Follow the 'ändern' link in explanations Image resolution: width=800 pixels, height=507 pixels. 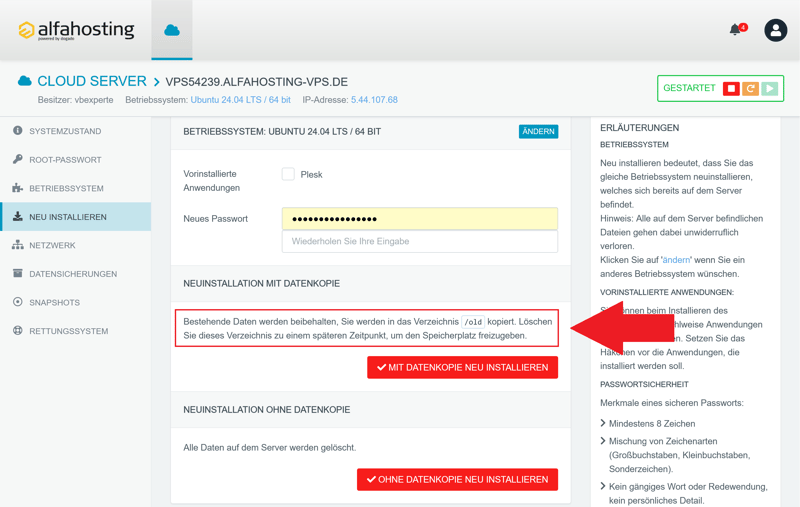(x=676, y=260)
